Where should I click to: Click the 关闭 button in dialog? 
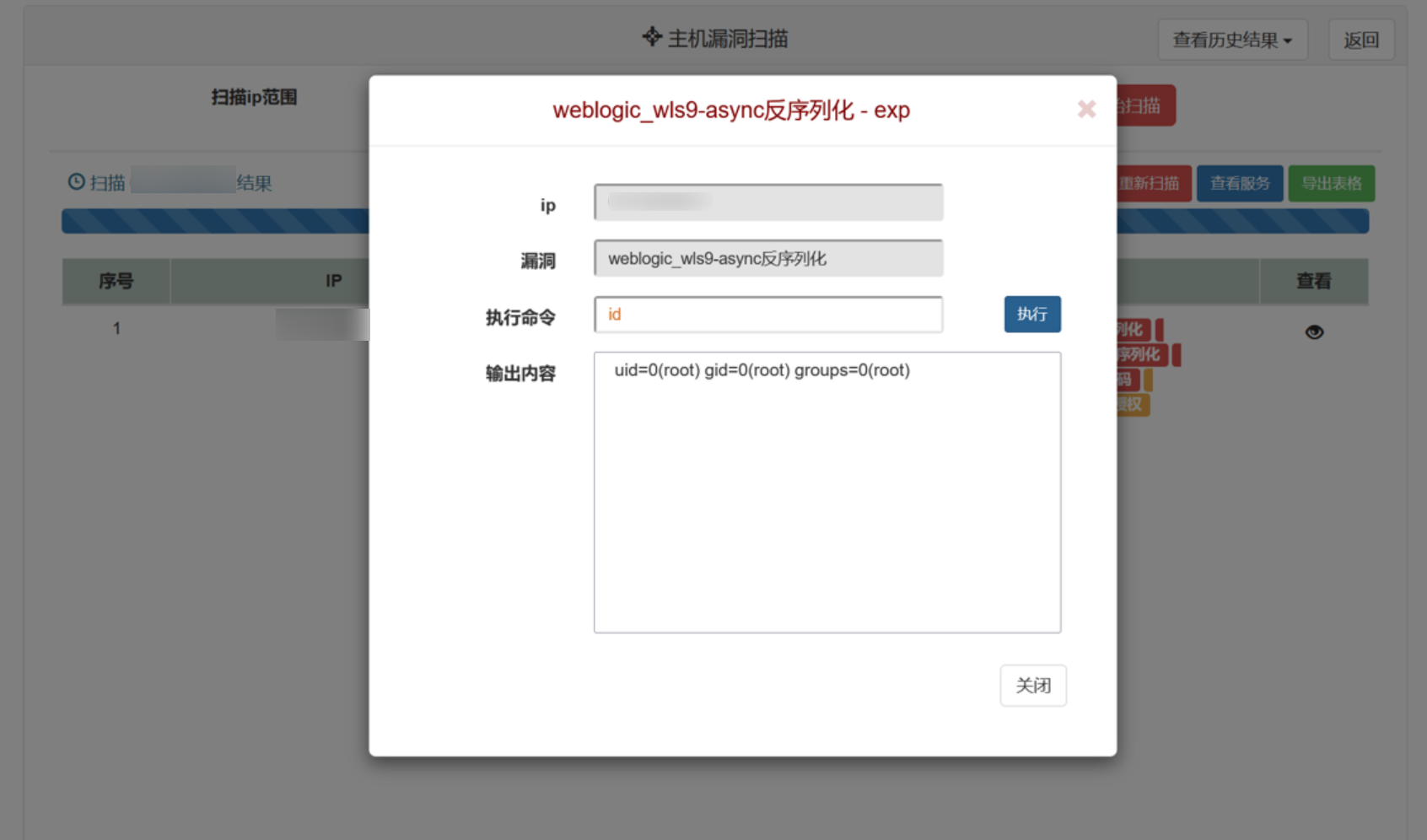(1033, 685)
